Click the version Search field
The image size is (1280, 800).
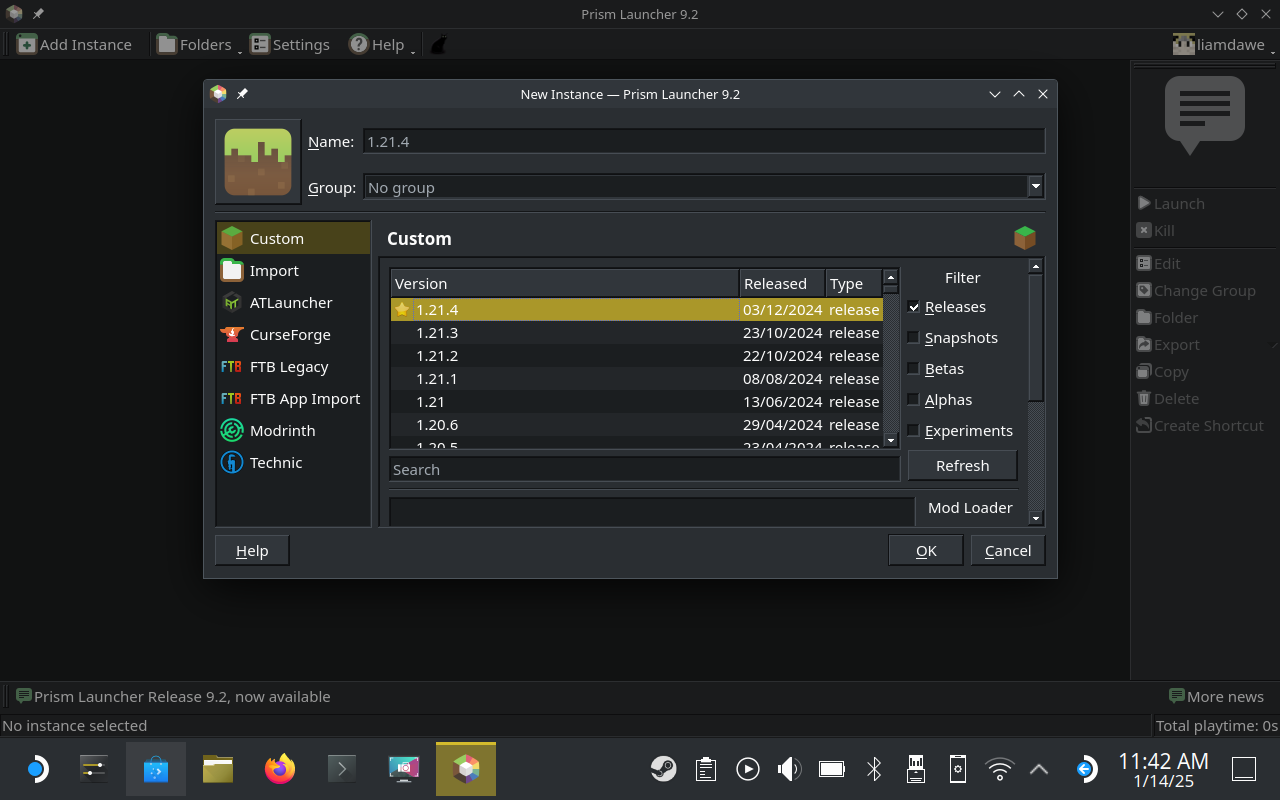pyautogui.click(x=644, y=469)
